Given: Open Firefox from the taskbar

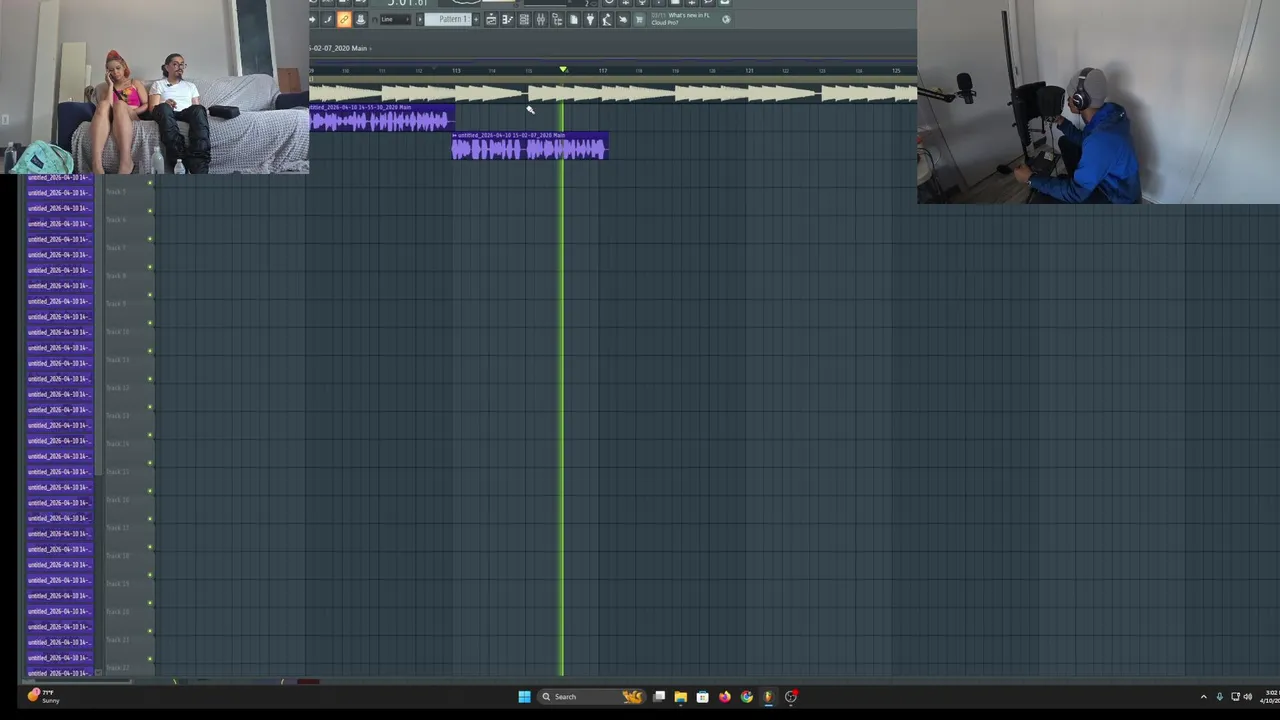Looking at the screenshot, I should [x=724, y=697].
